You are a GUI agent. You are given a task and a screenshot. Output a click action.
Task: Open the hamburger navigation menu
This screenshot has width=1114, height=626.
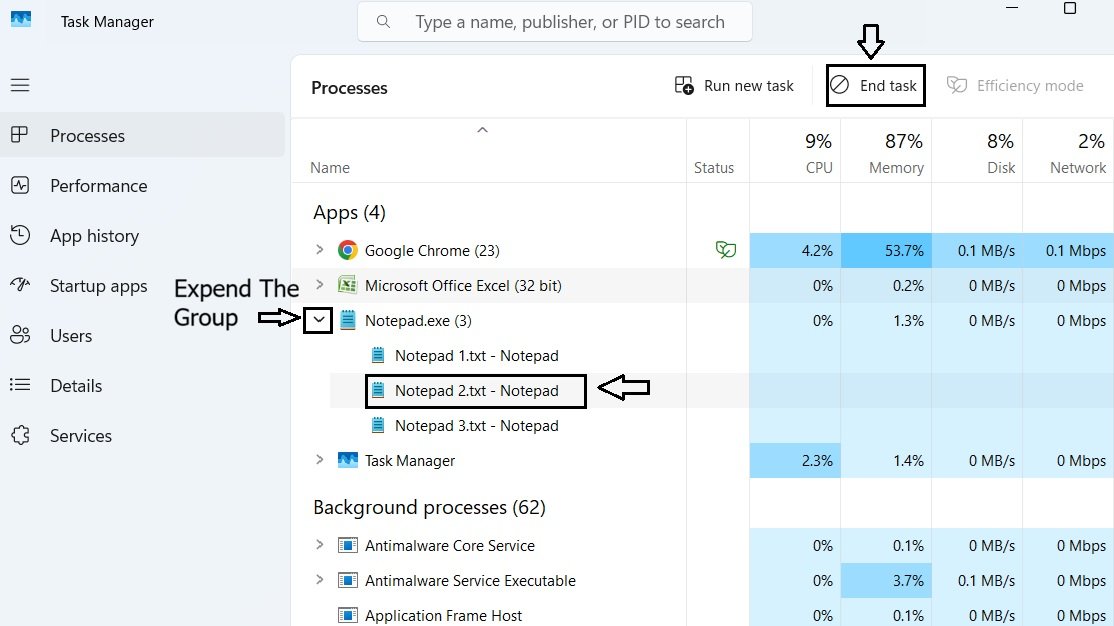(x=20, y=85)
